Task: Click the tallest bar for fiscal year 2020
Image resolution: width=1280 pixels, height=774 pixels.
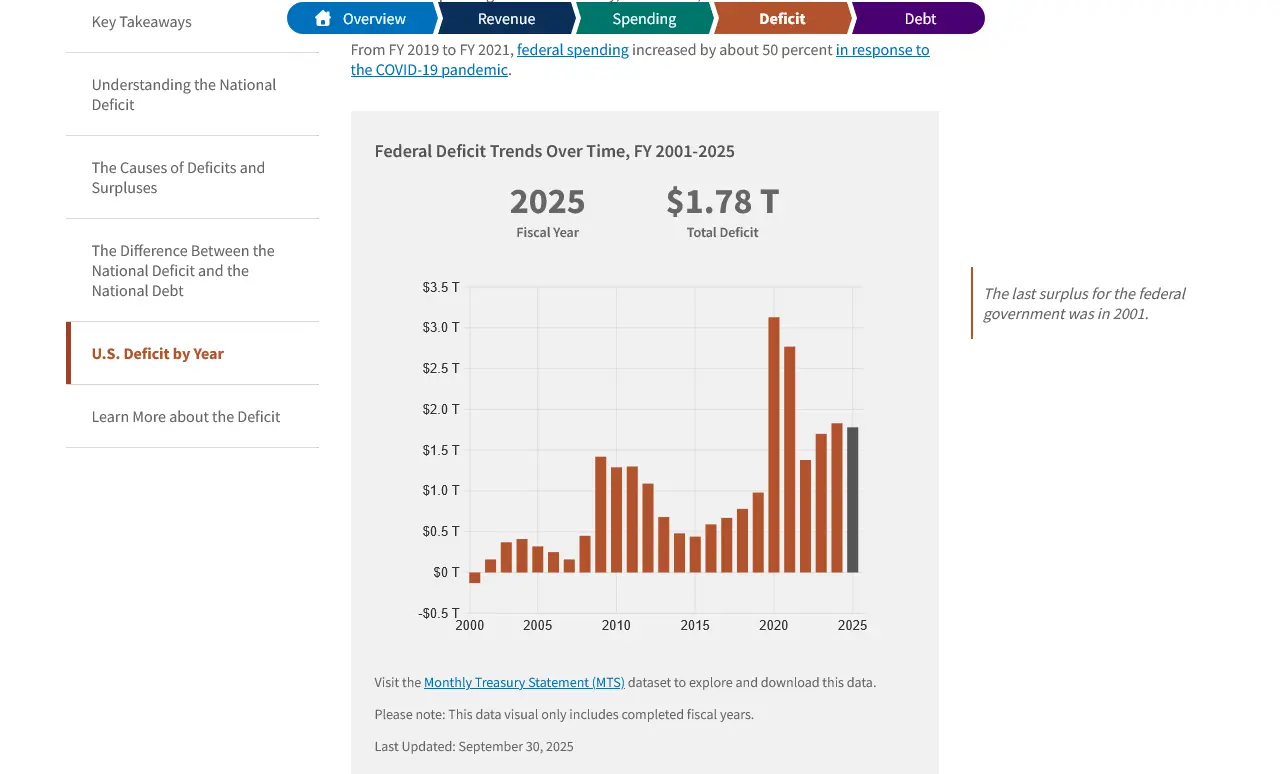Action: tap(774, 445)
